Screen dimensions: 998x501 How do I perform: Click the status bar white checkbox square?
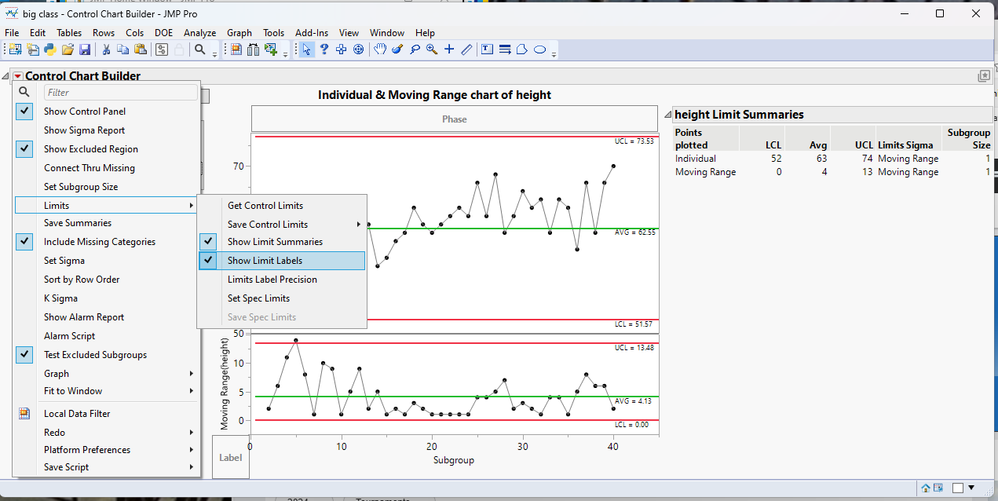pos(958,488)
